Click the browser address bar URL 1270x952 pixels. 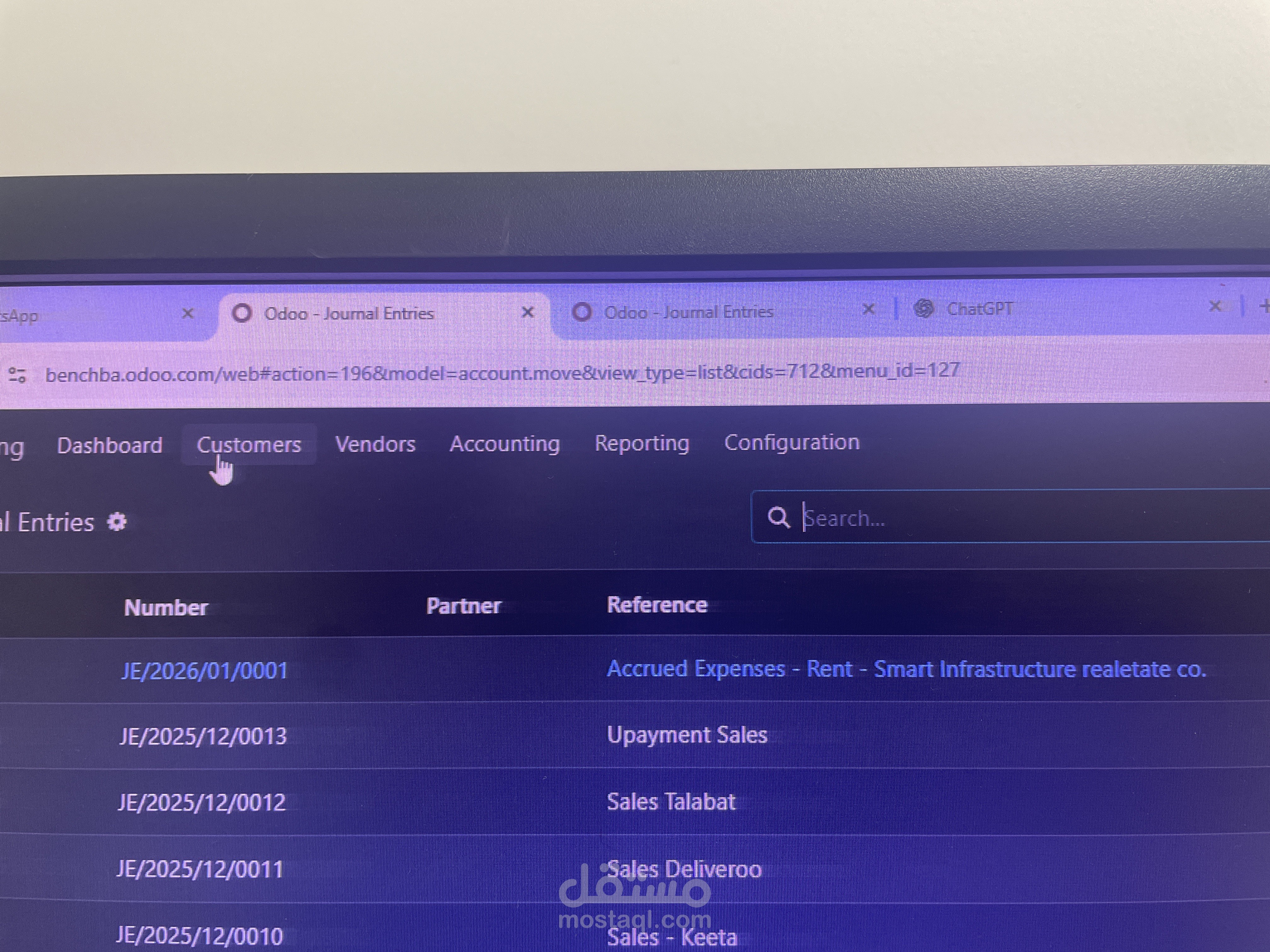[x=502, y=373]
